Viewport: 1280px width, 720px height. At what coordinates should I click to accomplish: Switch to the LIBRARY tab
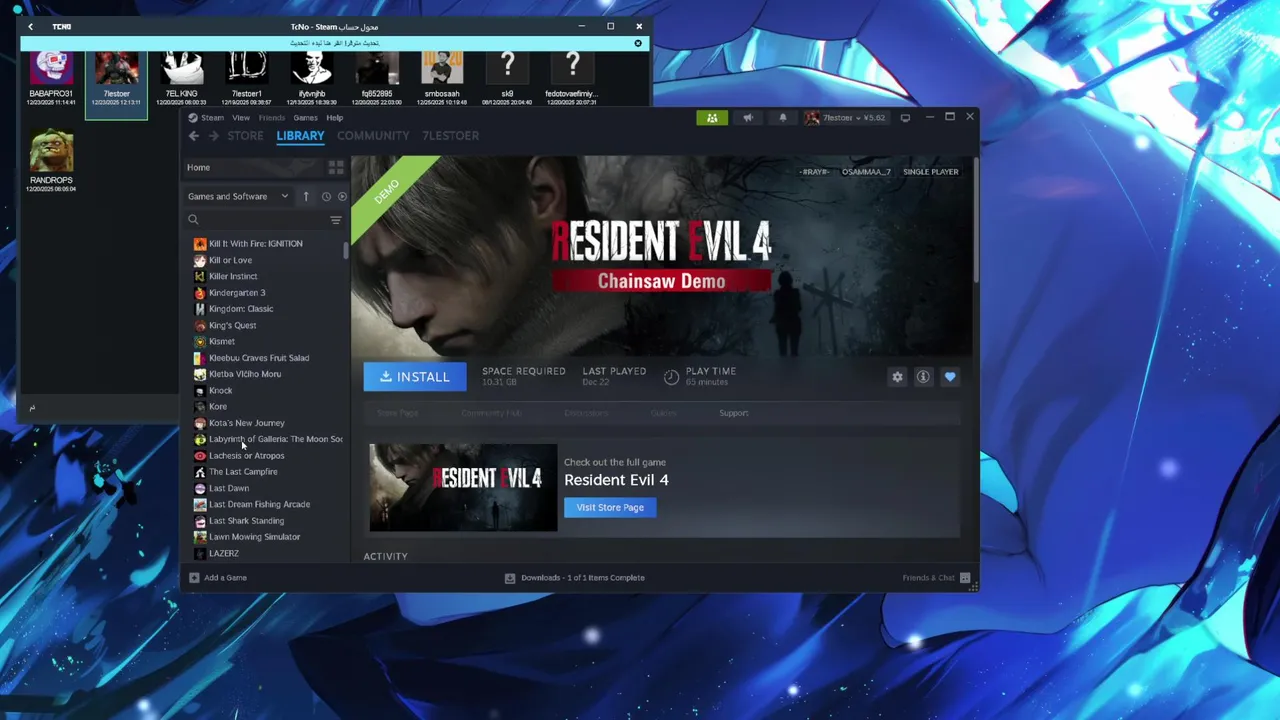[300, 136]
